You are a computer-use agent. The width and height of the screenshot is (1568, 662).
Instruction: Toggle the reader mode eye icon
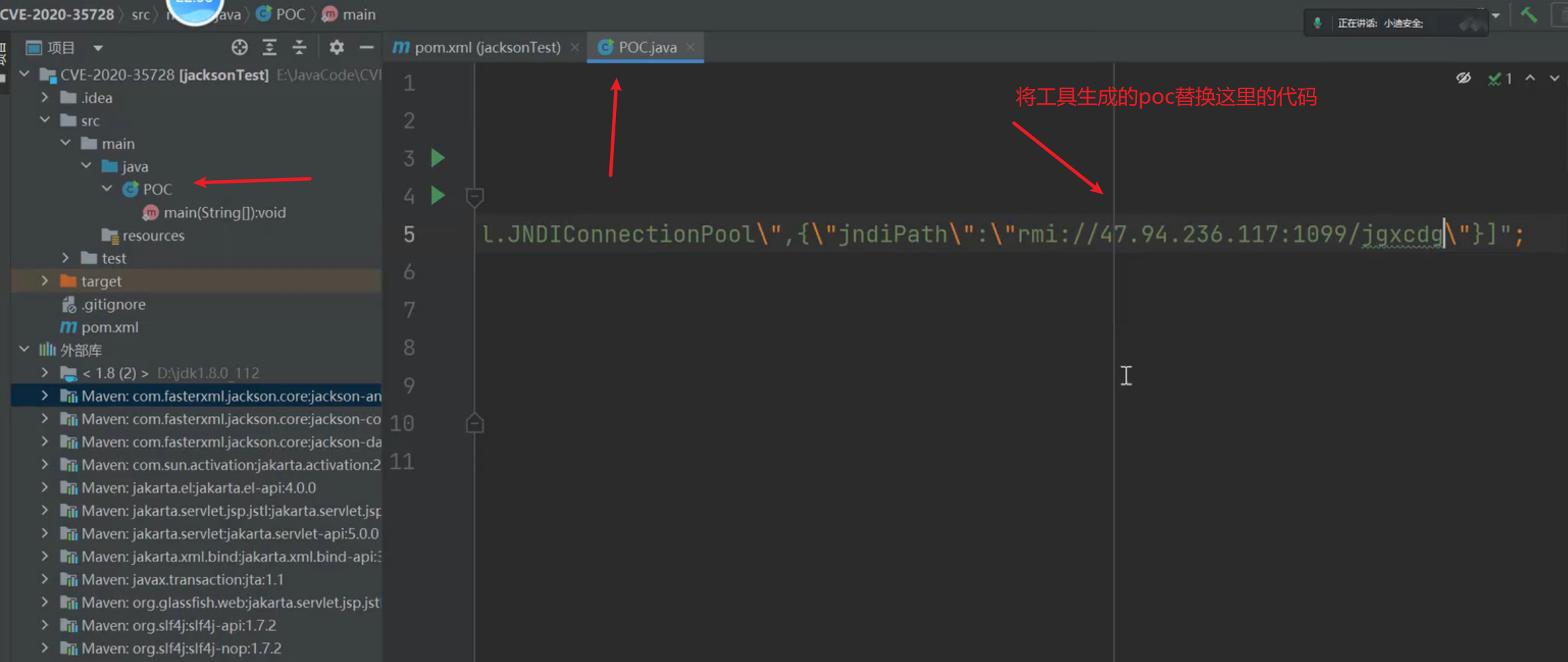(x=1463, y=78)
